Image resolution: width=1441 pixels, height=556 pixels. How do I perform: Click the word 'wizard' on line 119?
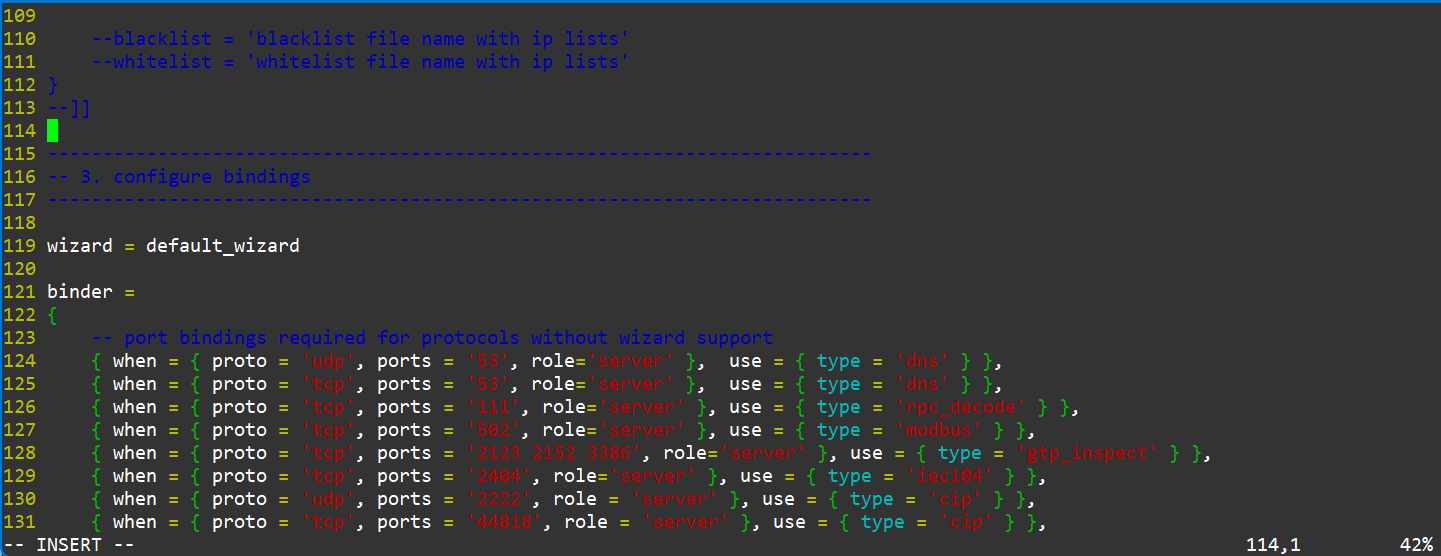click(80, 246)
